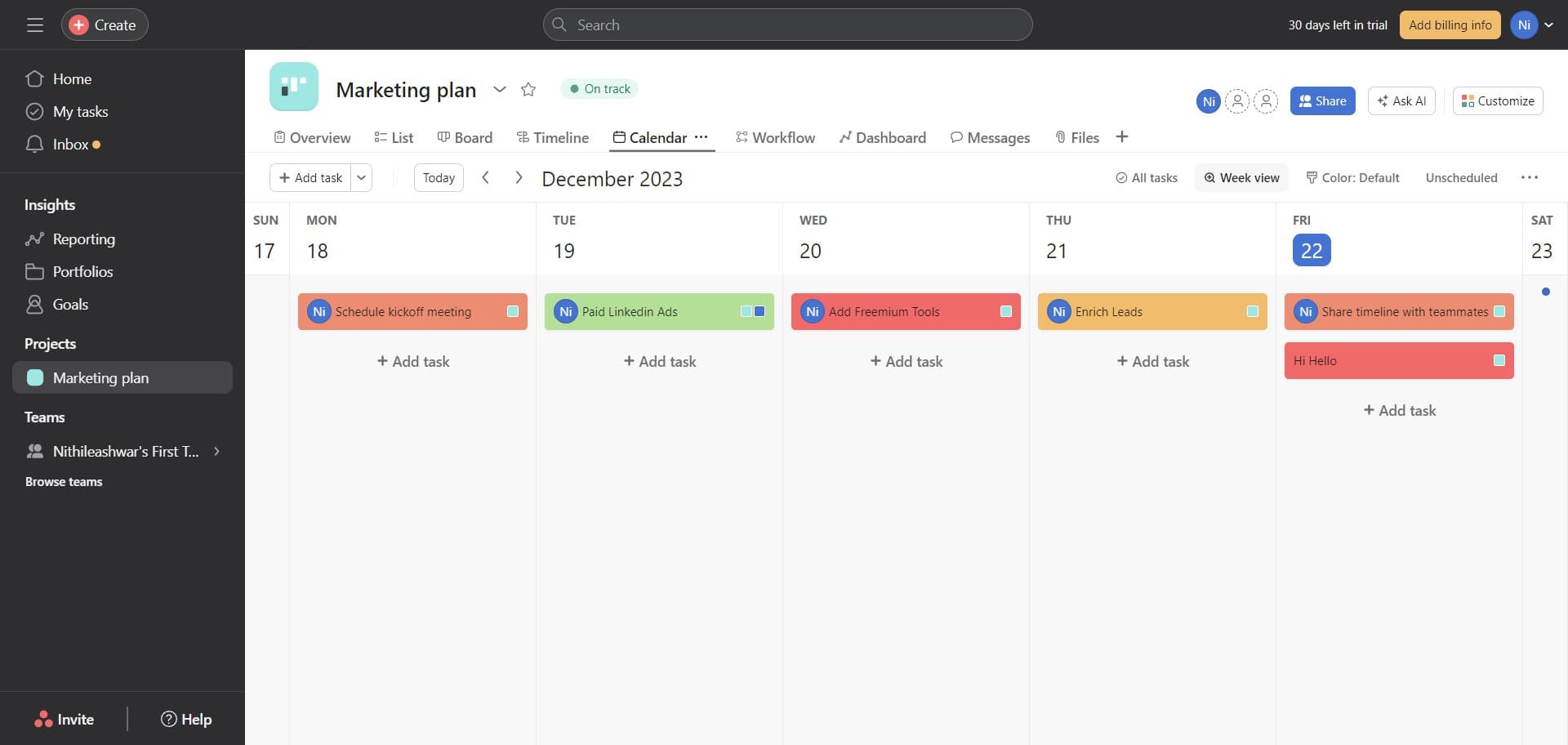Click the Add billing info button
This screenshot has width=1568, height=745.
click(1450, 25)
